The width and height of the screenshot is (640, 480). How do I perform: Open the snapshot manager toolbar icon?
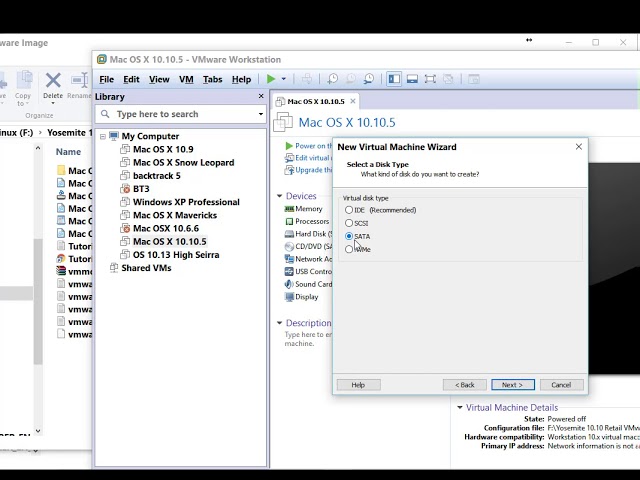click(369, 79)
